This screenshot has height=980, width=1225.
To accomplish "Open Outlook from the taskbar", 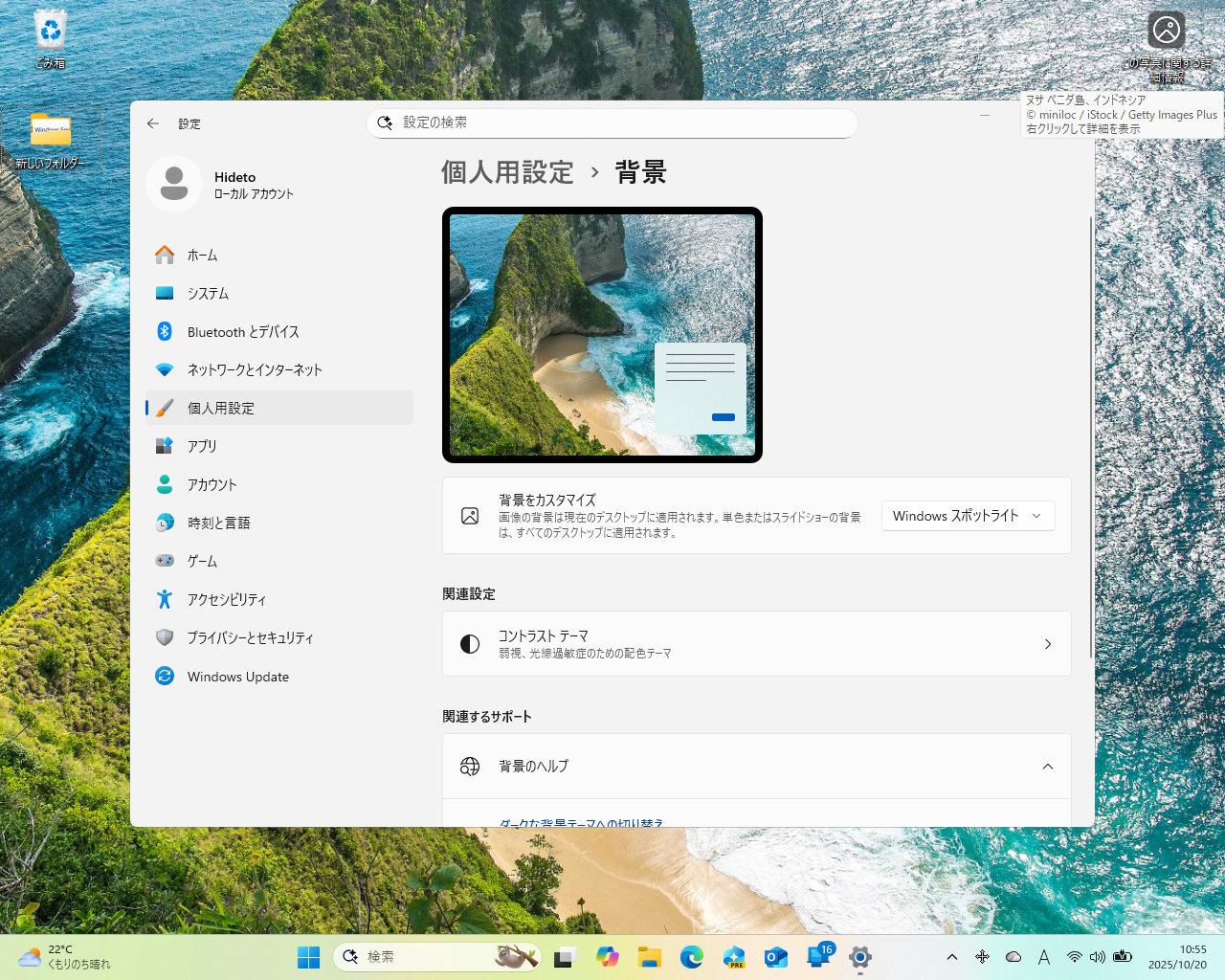I will (x=776, y=956).
